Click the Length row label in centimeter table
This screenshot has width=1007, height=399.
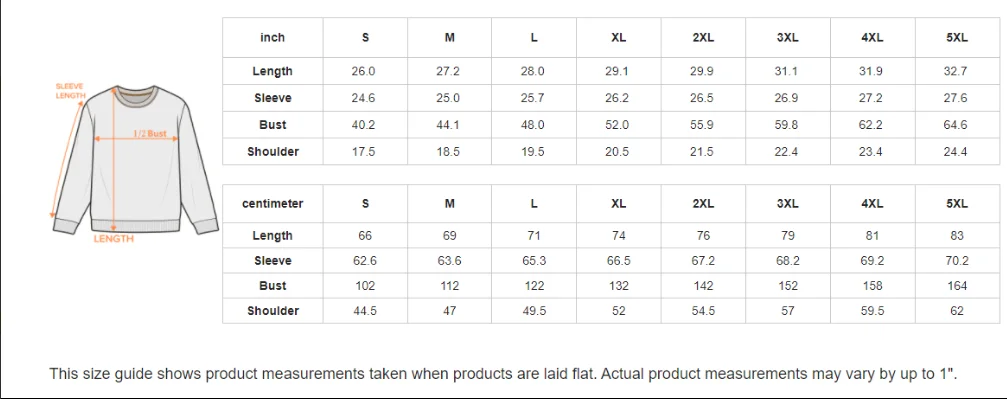point(272,235)
